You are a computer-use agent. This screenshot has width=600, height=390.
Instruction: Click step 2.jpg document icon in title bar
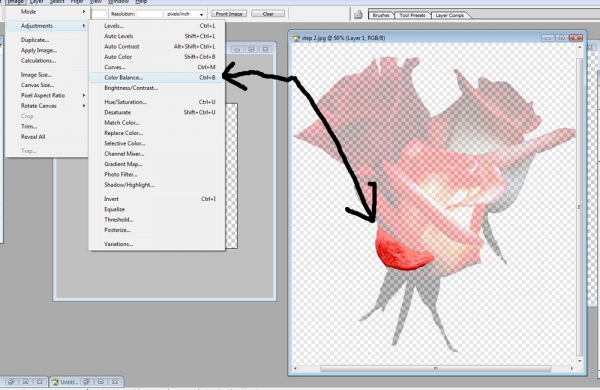[296, 38]
